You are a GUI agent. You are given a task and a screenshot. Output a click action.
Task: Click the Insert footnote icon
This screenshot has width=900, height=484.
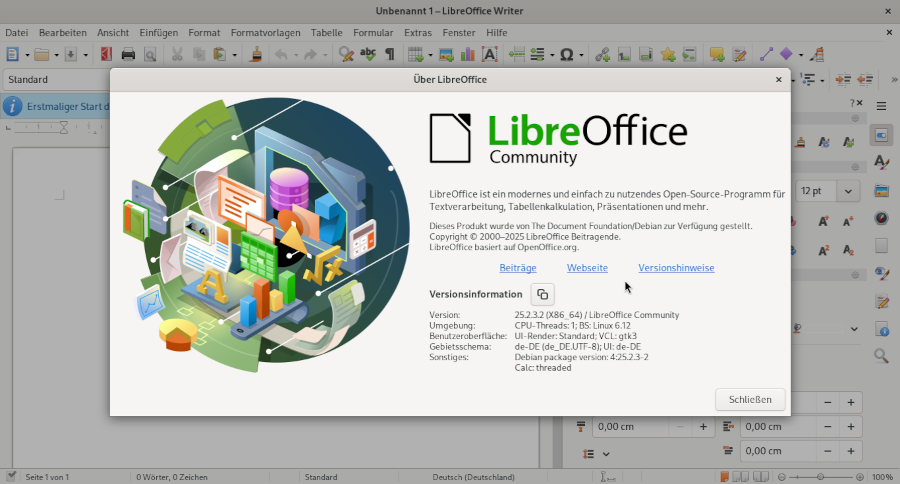(x=624, y=55)
